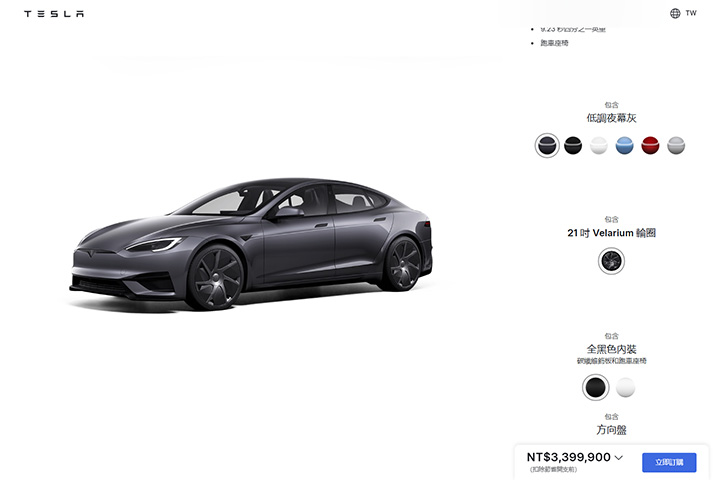
Task: Choose the solid black paint swatch
Action: 573,146
